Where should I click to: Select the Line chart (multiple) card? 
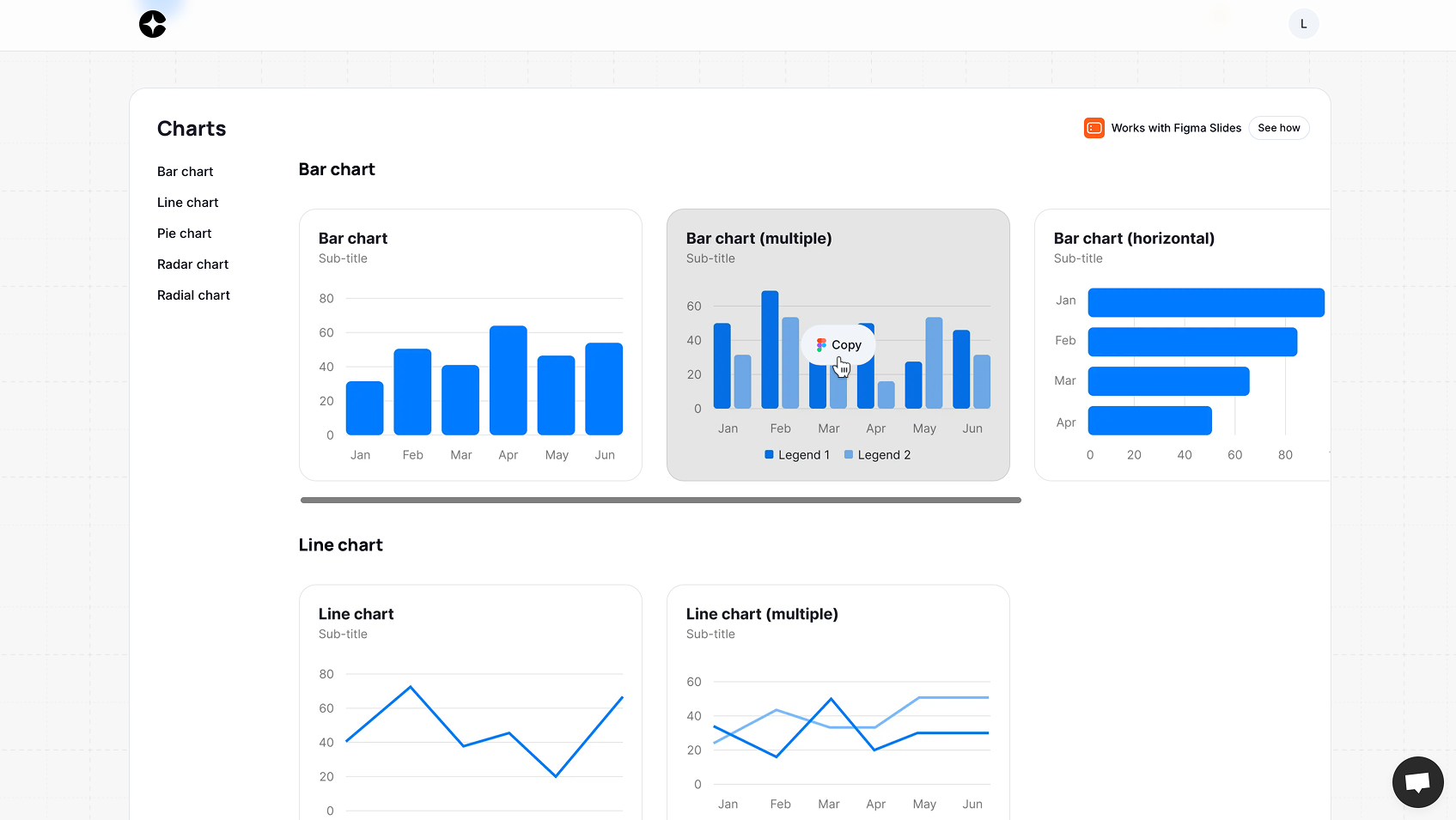[838, 702]
